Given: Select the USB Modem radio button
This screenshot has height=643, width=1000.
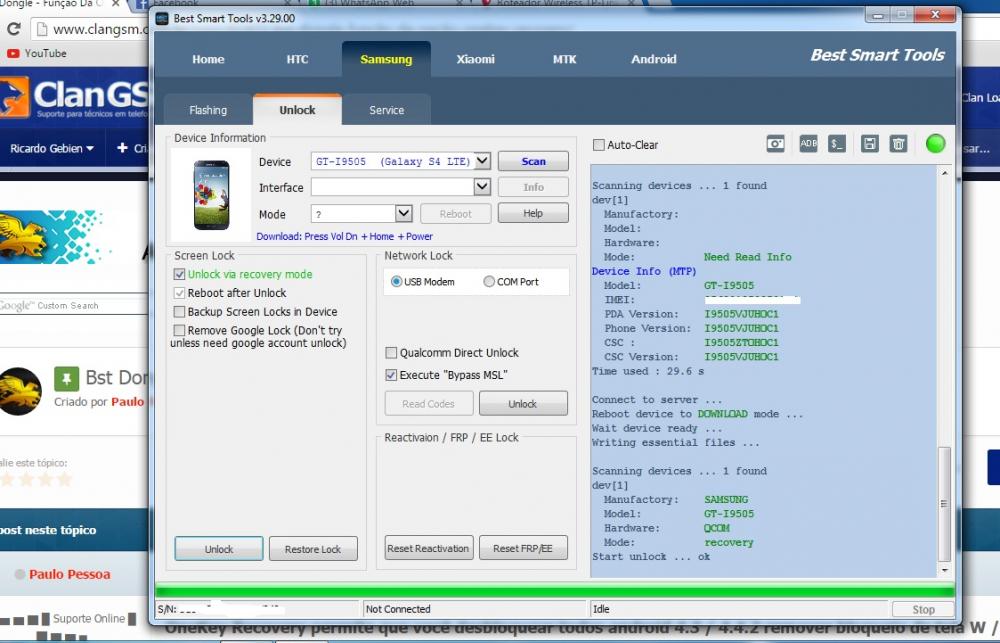Looking at the screenshot, I should click(397, 281).
